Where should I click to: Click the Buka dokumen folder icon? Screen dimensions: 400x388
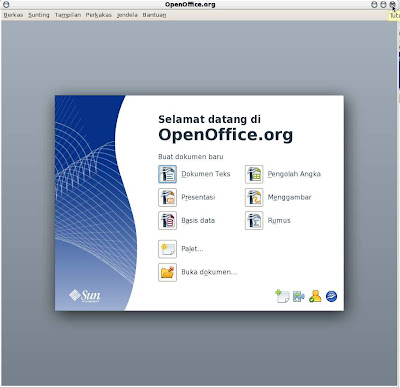[x=167, y=272]
